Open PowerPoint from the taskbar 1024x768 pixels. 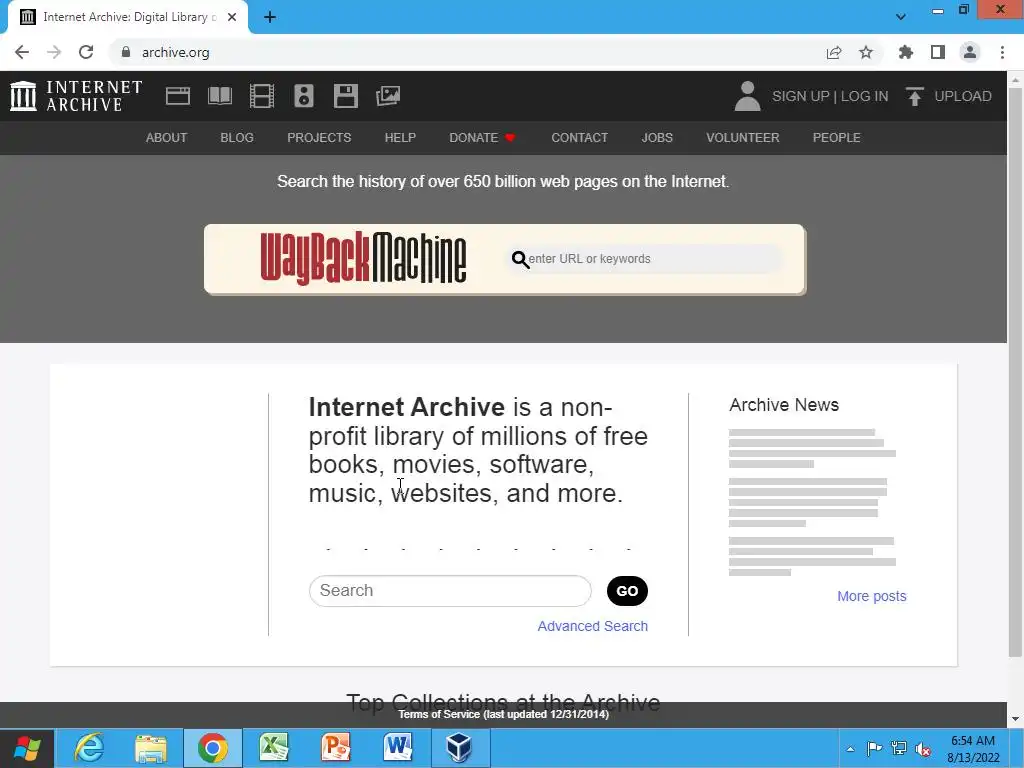(336, 748)
